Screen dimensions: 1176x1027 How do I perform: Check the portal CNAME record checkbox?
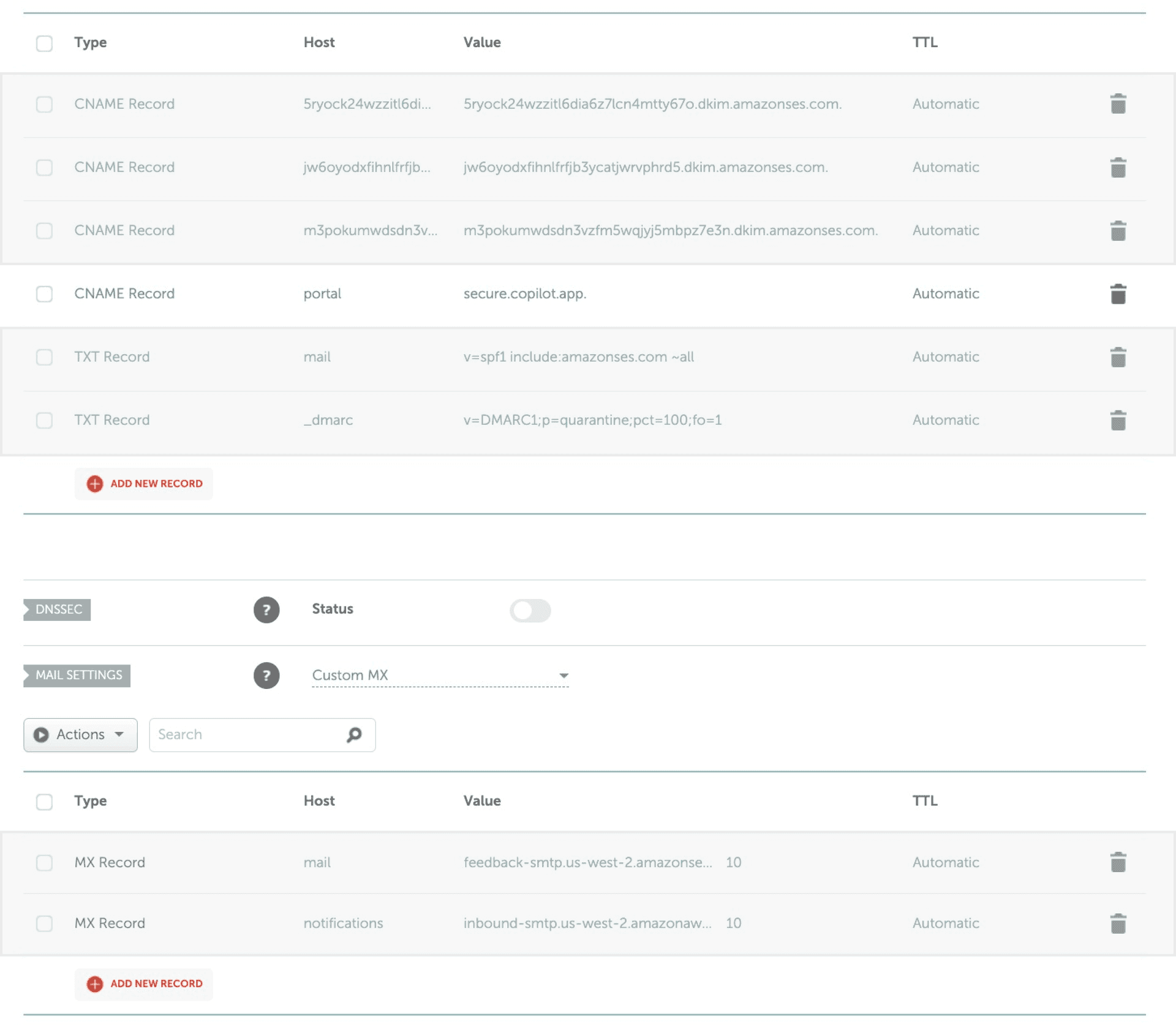pos(43,294)
